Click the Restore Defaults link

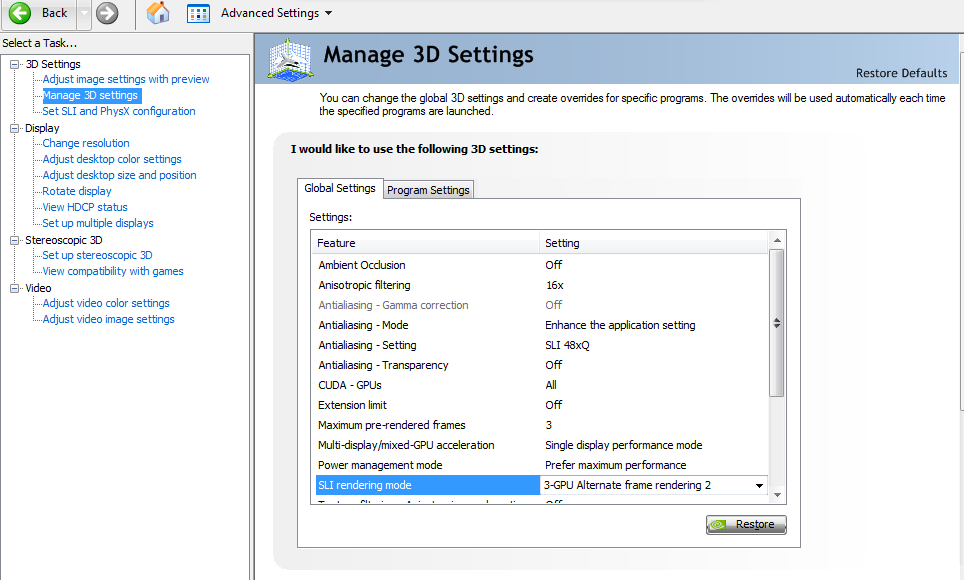tap(901, 73)
